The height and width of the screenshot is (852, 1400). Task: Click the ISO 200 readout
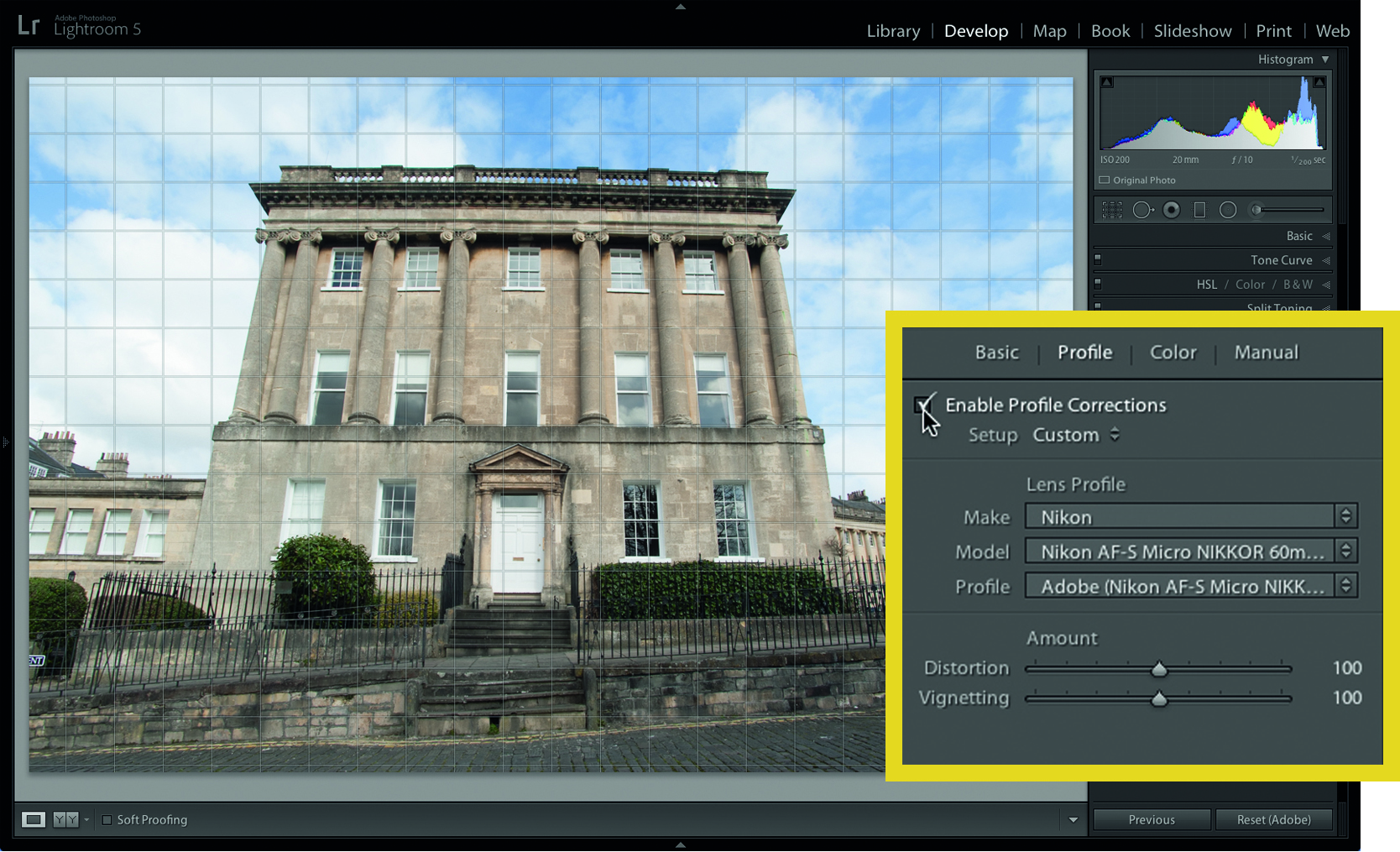[x=1115, y=159]
